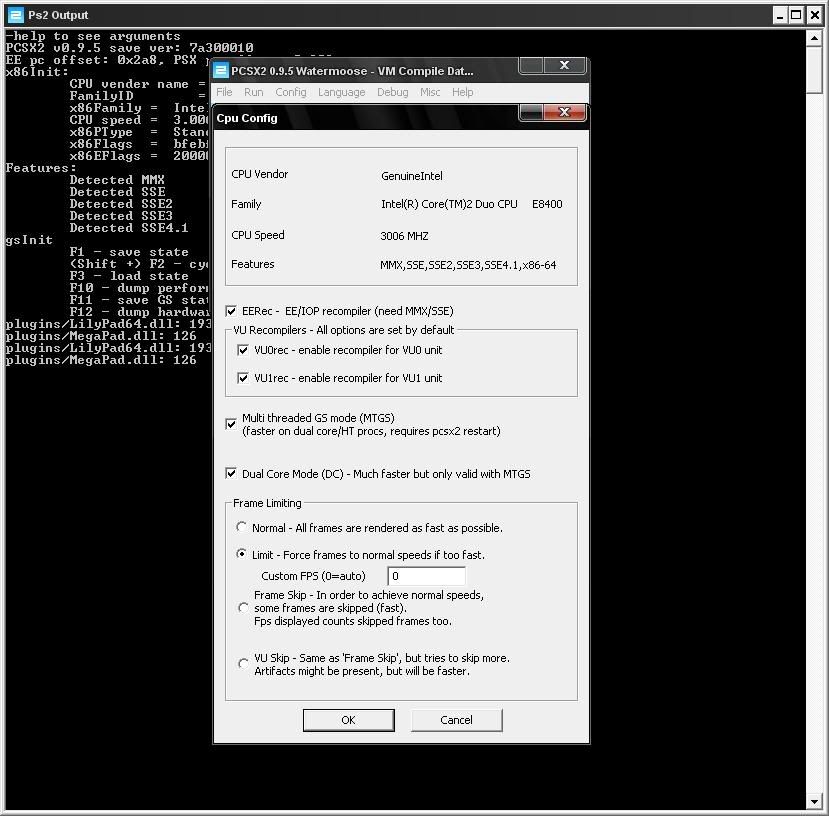Click the Ps2 Output scrollbar down arrow
829x816 pixels.
coord(814,800)
